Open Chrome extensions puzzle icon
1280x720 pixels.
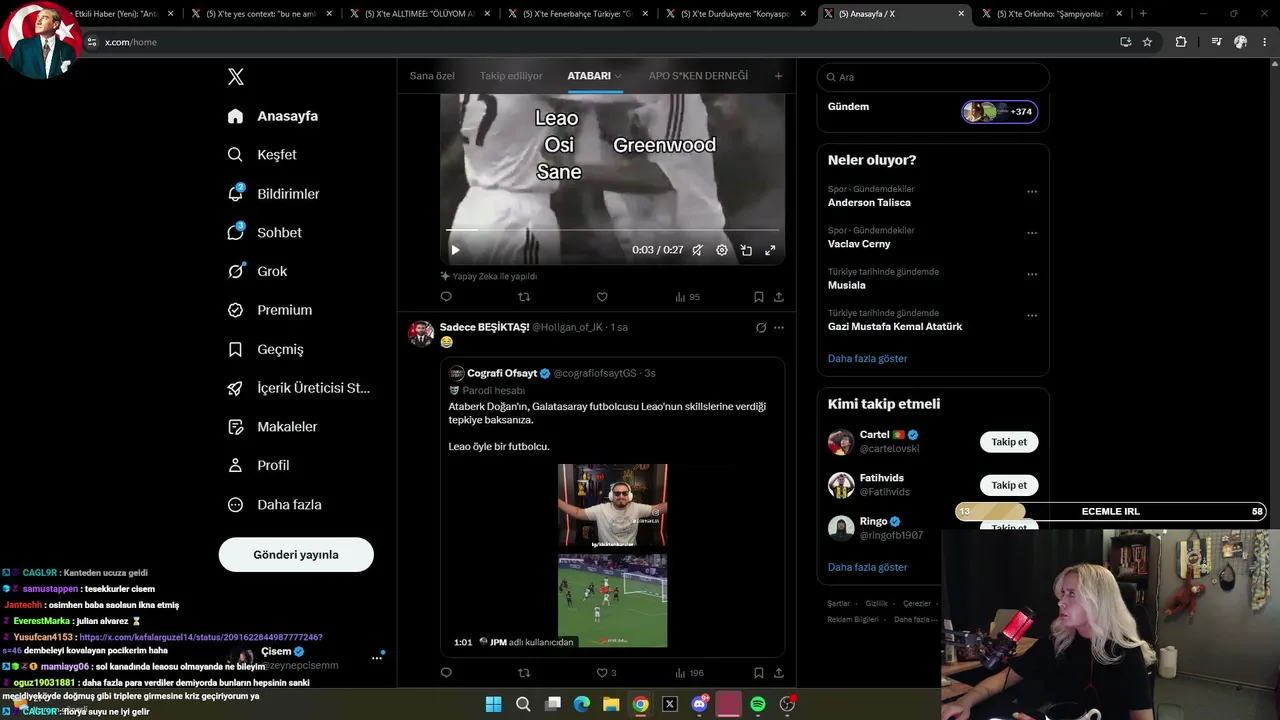1181,42
